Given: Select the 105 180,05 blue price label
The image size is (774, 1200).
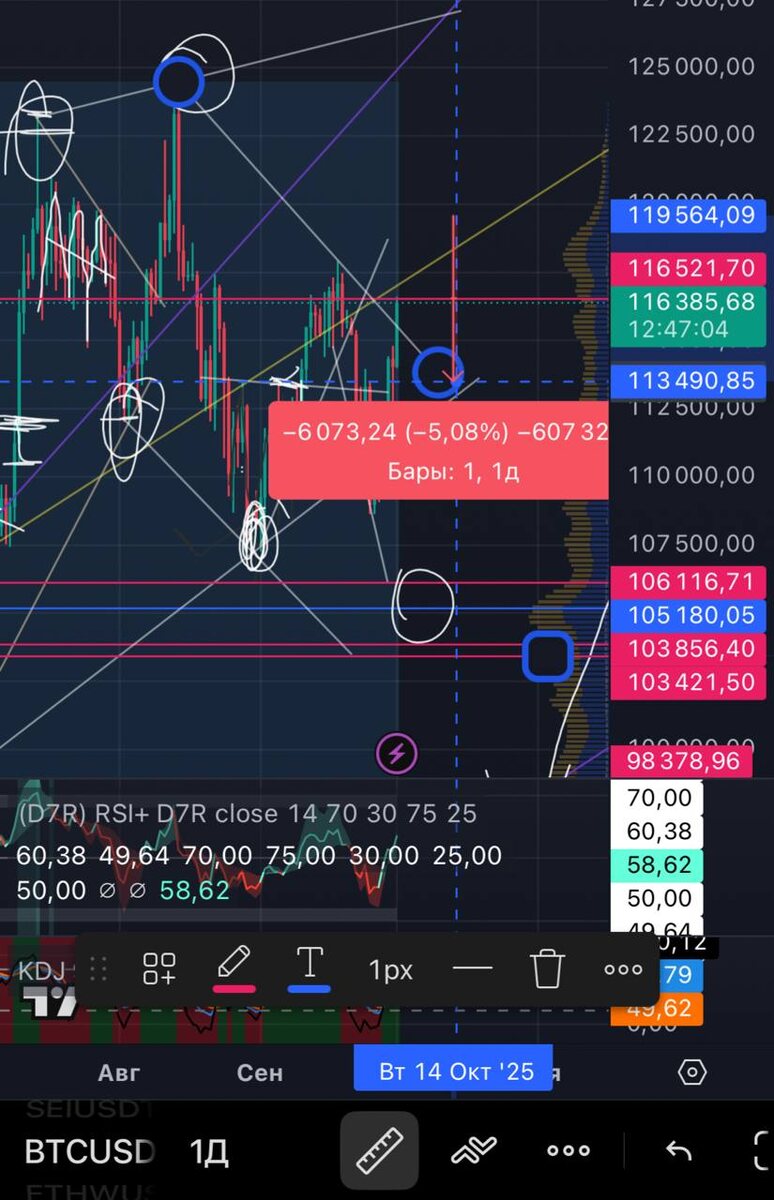Looking at the screenshot, I should (687, 615).
